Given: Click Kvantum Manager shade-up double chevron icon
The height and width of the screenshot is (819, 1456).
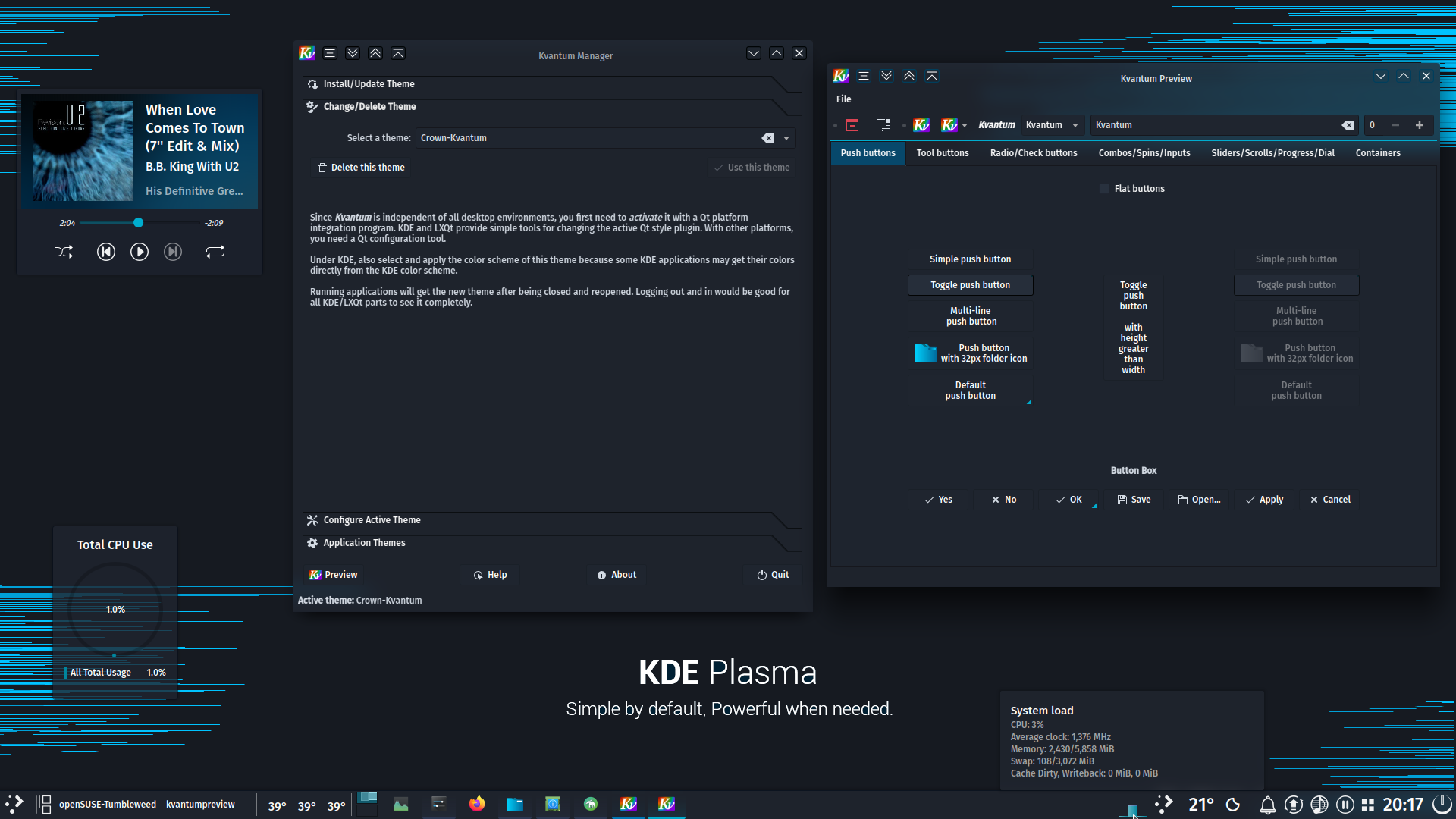Looking at the screenshot, I should point(375,53).
